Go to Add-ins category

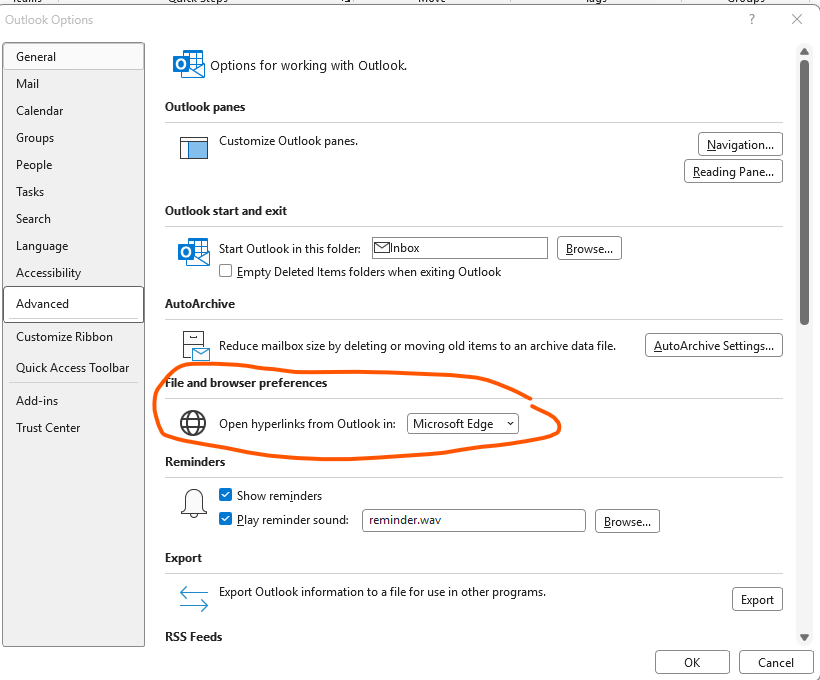tap(74, 401)
